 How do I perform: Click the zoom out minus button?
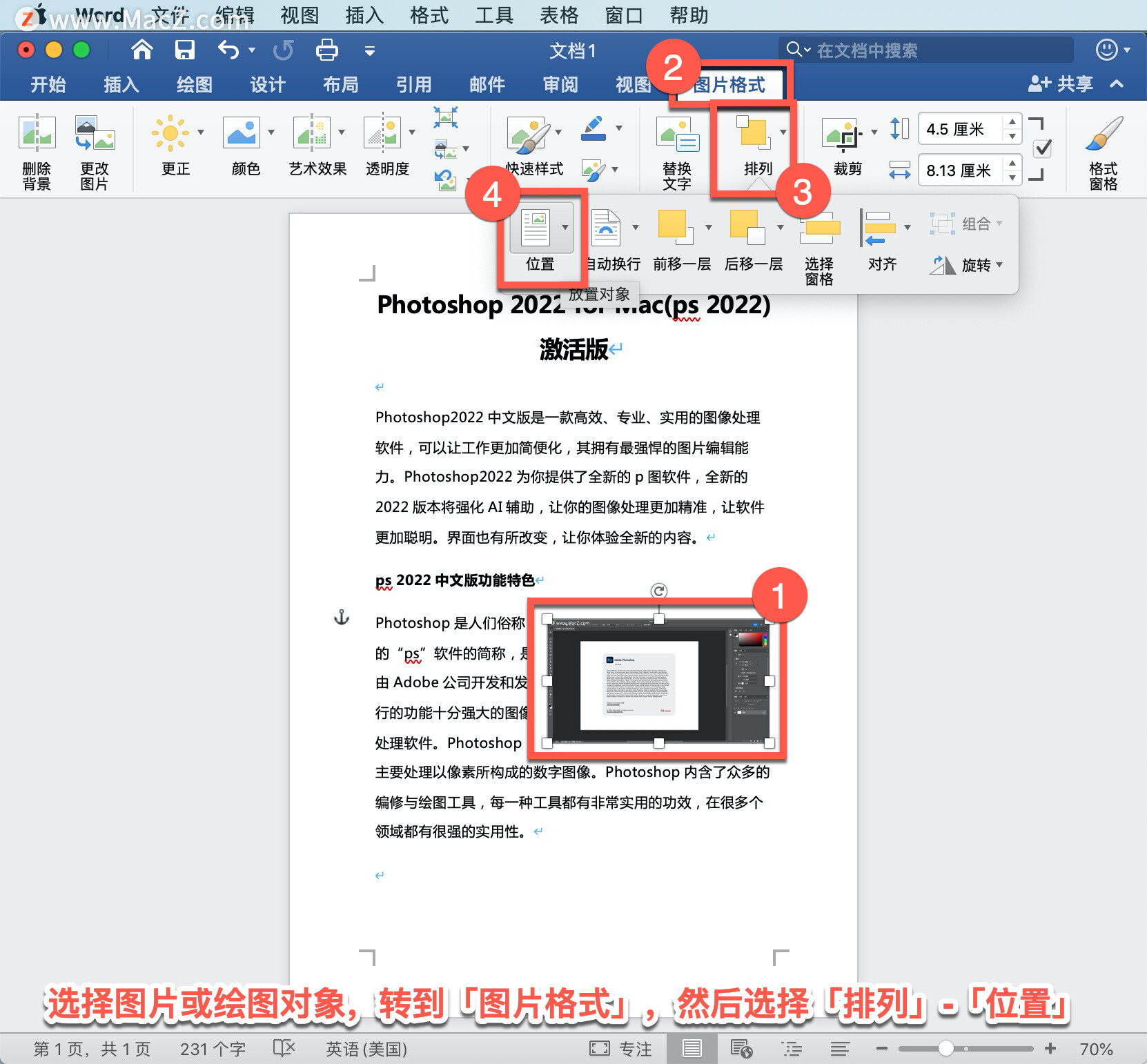tap(881, 1049)
